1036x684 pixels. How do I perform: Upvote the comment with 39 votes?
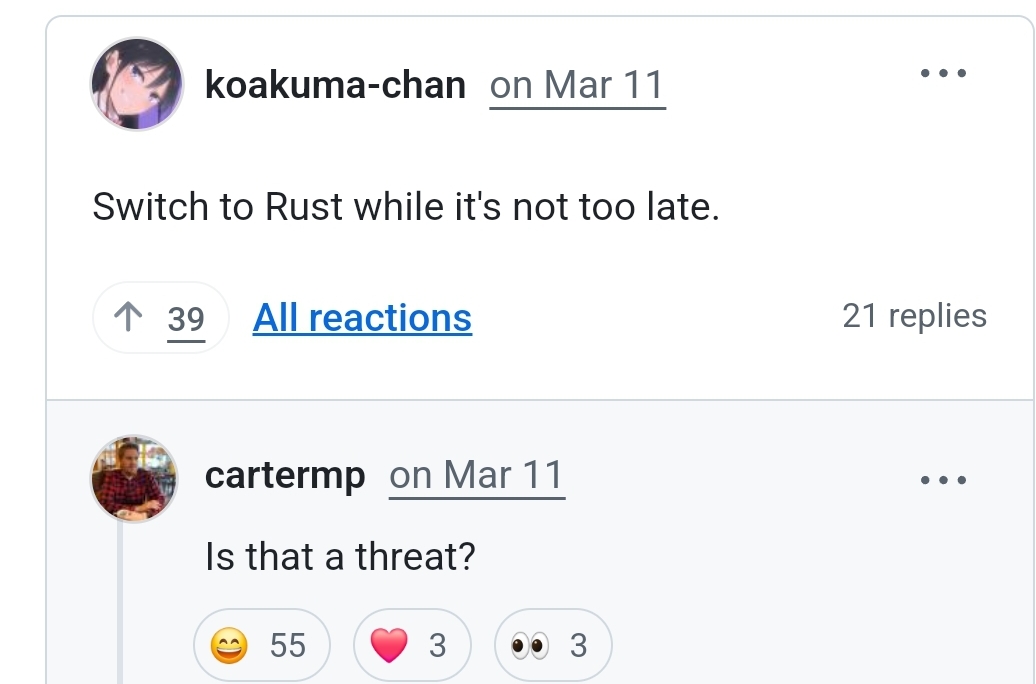coord(161,318)
